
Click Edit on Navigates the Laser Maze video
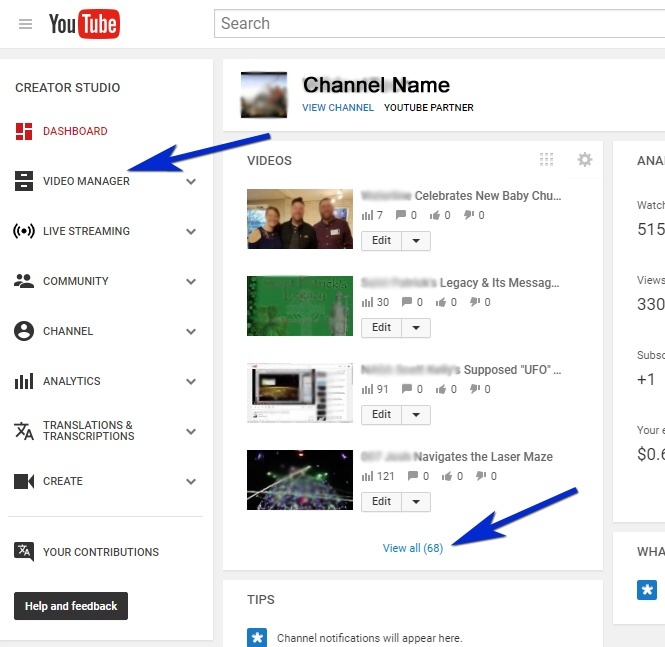pyautogui.click(x=381, y=502)
